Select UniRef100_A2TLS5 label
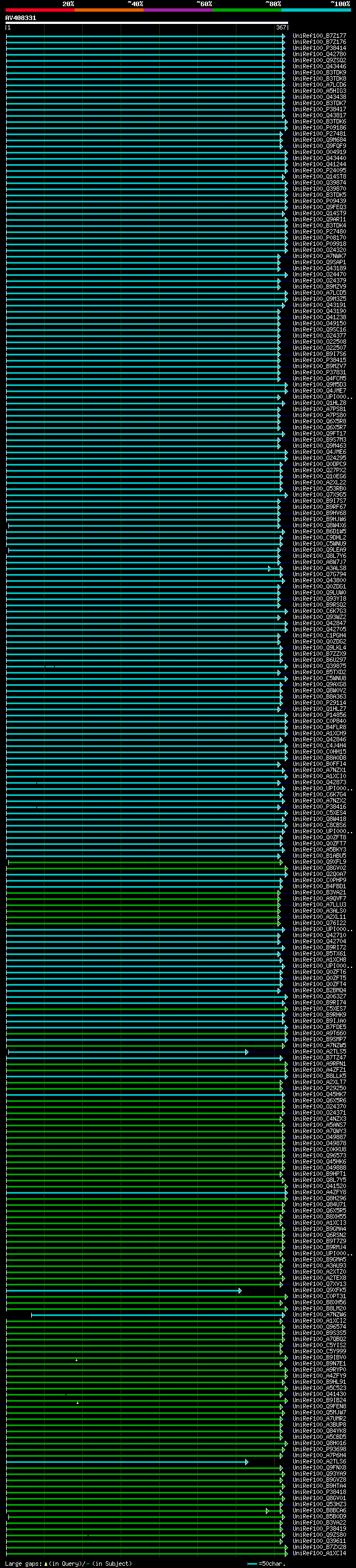The width and height of the screenshot is (356, 1568). point(319,1051)
